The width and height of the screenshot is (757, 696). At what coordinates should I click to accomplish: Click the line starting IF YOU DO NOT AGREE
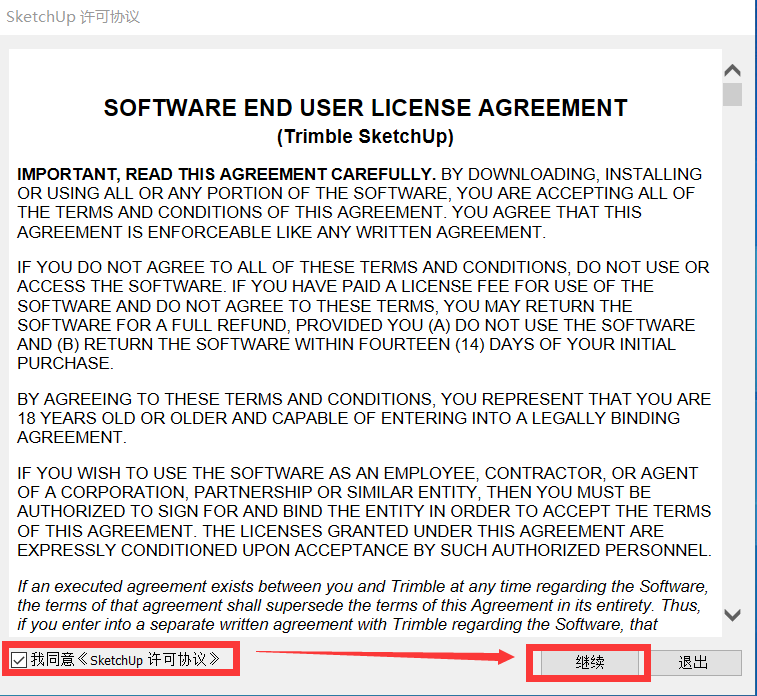[x=363, y=267]
